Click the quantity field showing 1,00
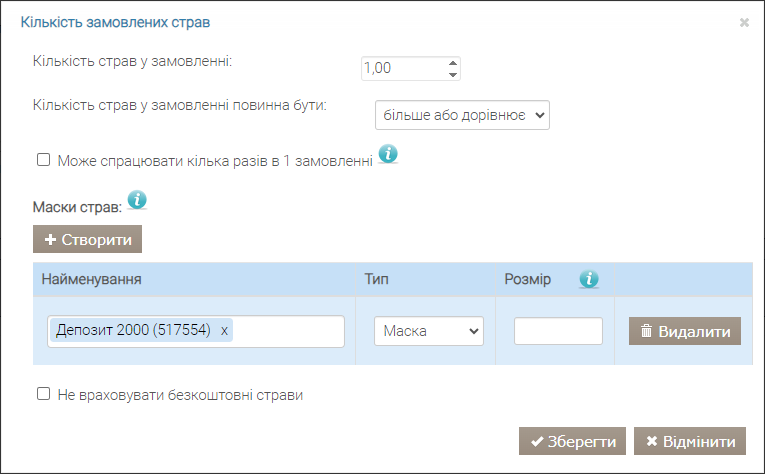 pyautogui.click(x=403, y=68)
